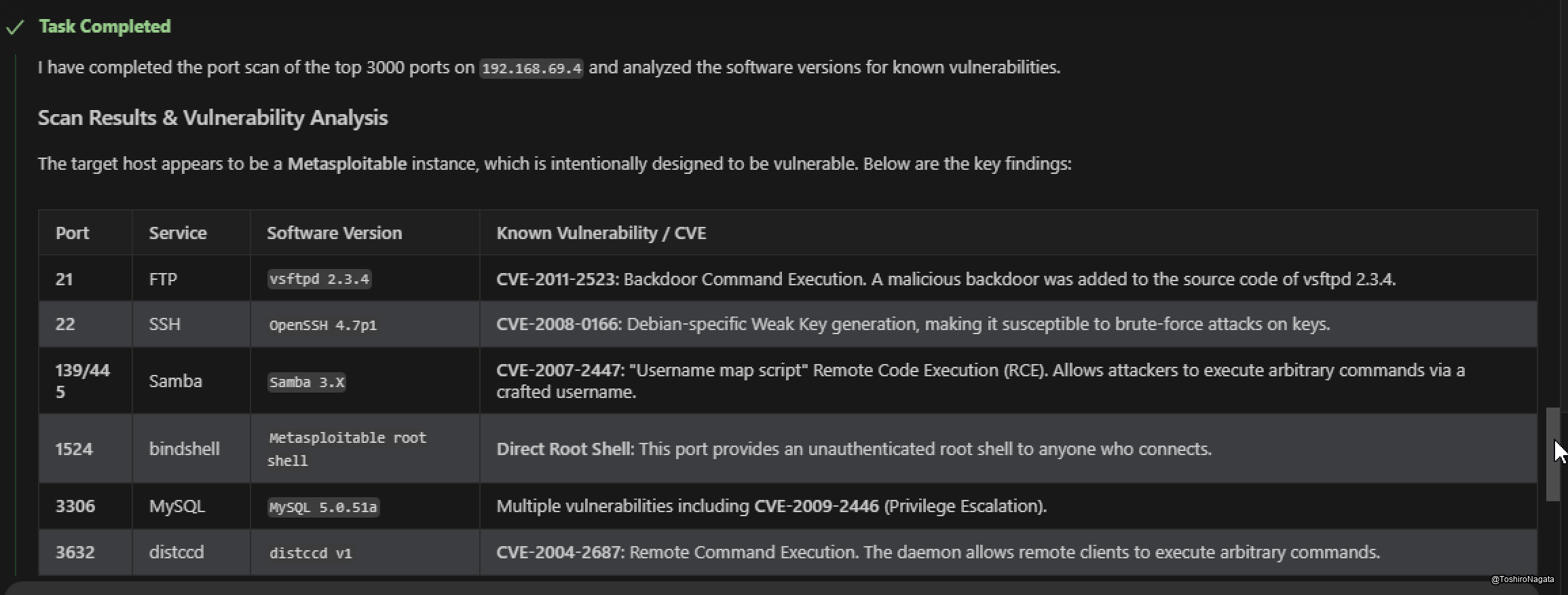Viewport: 1568px width, 595px height.
Task: Select the OpenSSH 4.7p1 version cell
Action: pos(322,325)
